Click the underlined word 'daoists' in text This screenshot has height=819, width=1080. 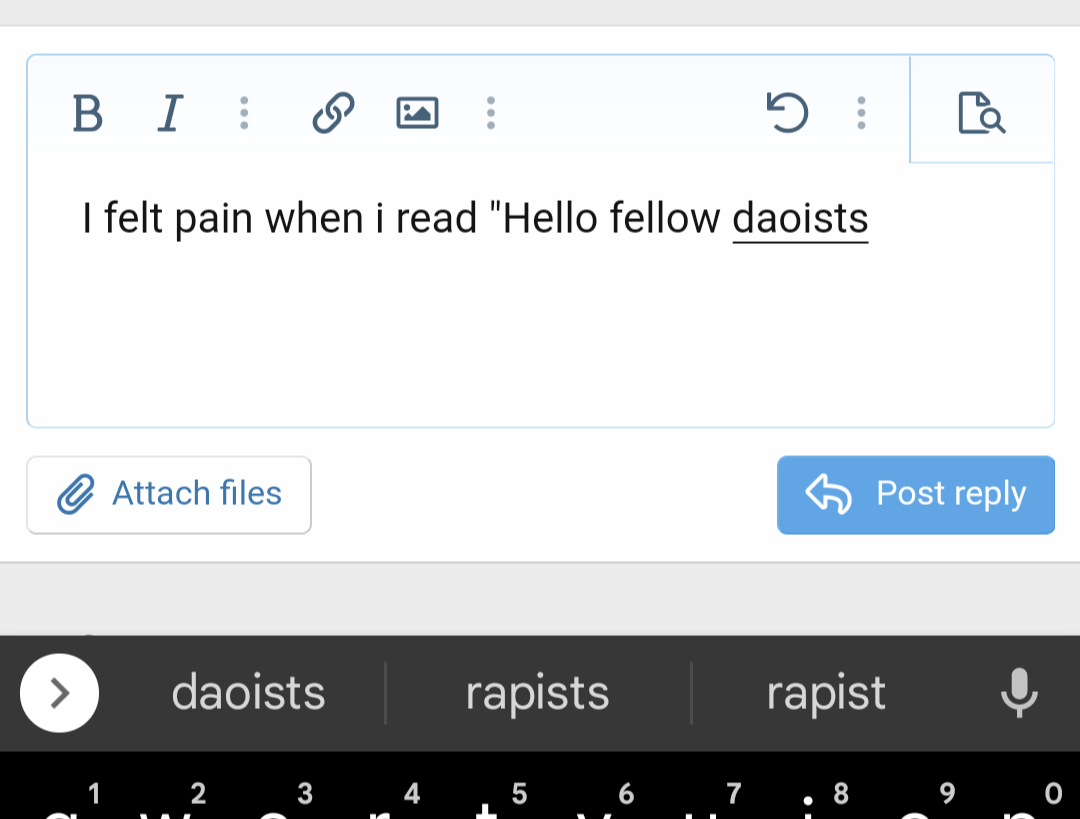click(x=799, y=217)
